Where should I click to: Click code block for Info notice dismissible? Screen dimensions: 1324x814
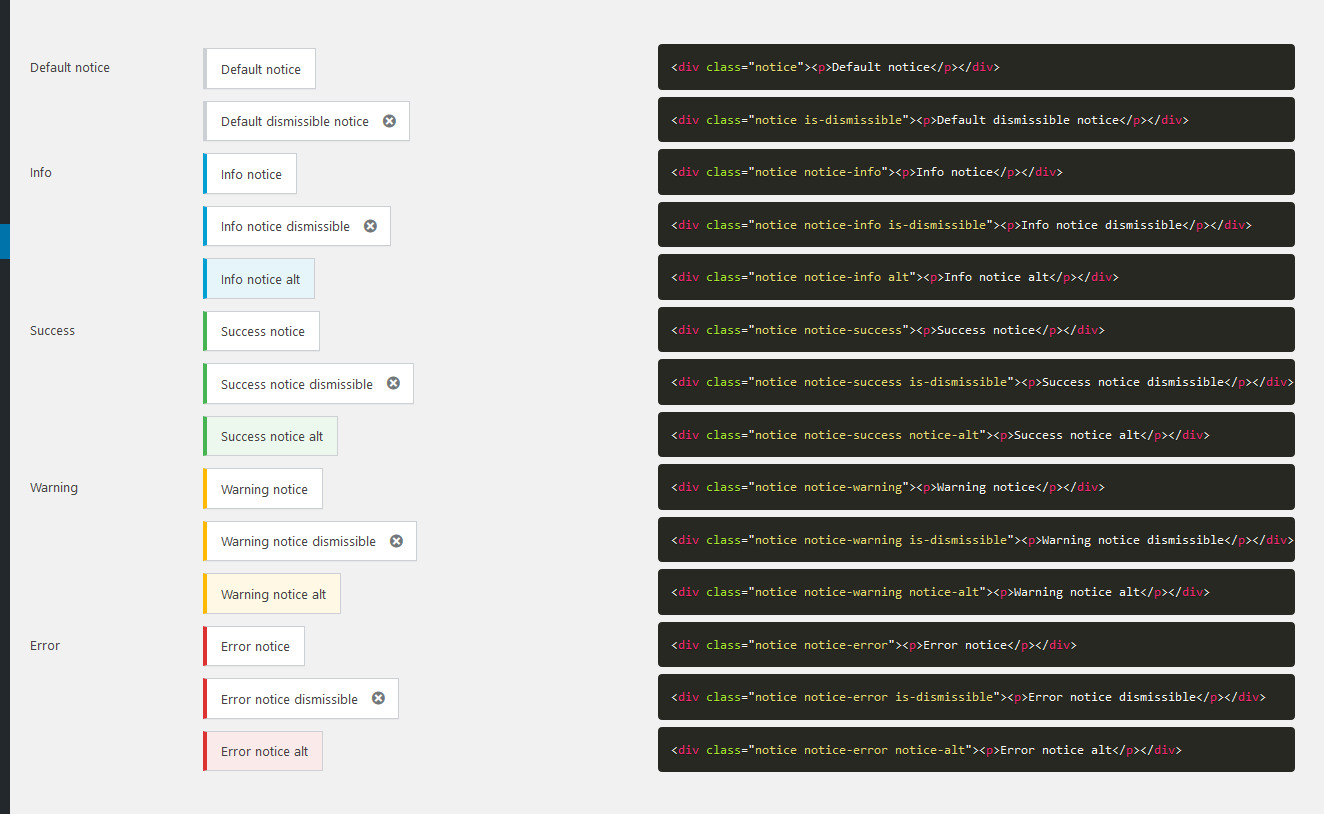point(976,225)
